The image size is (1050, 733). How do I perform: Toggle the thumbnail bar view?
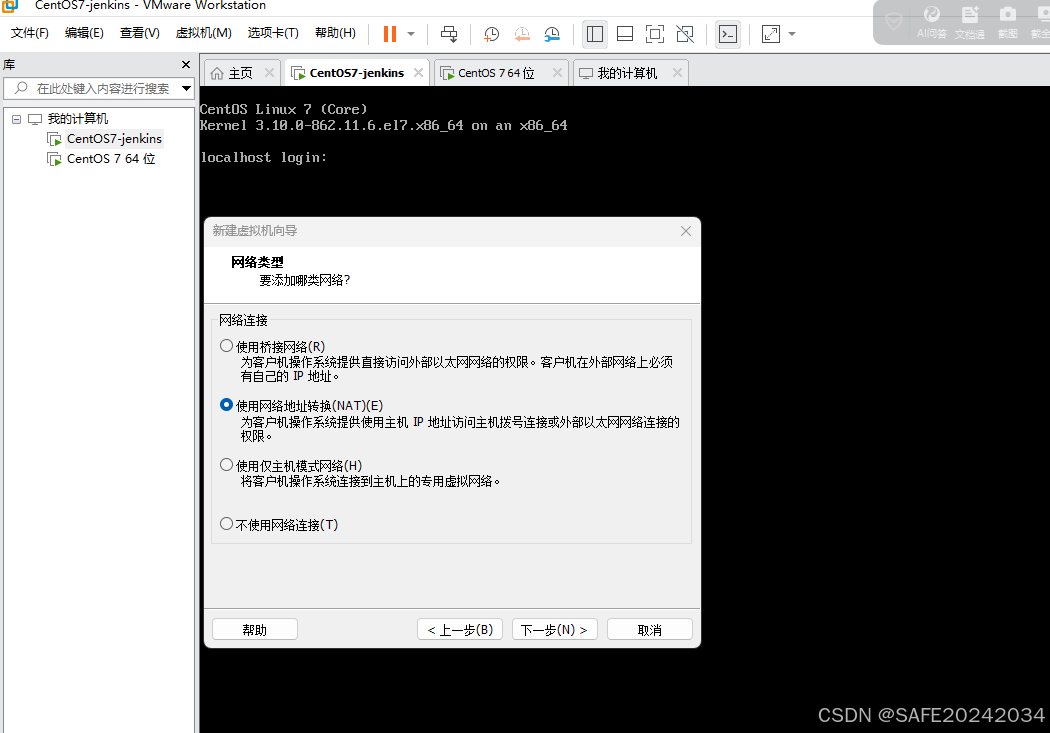point(625,34)
